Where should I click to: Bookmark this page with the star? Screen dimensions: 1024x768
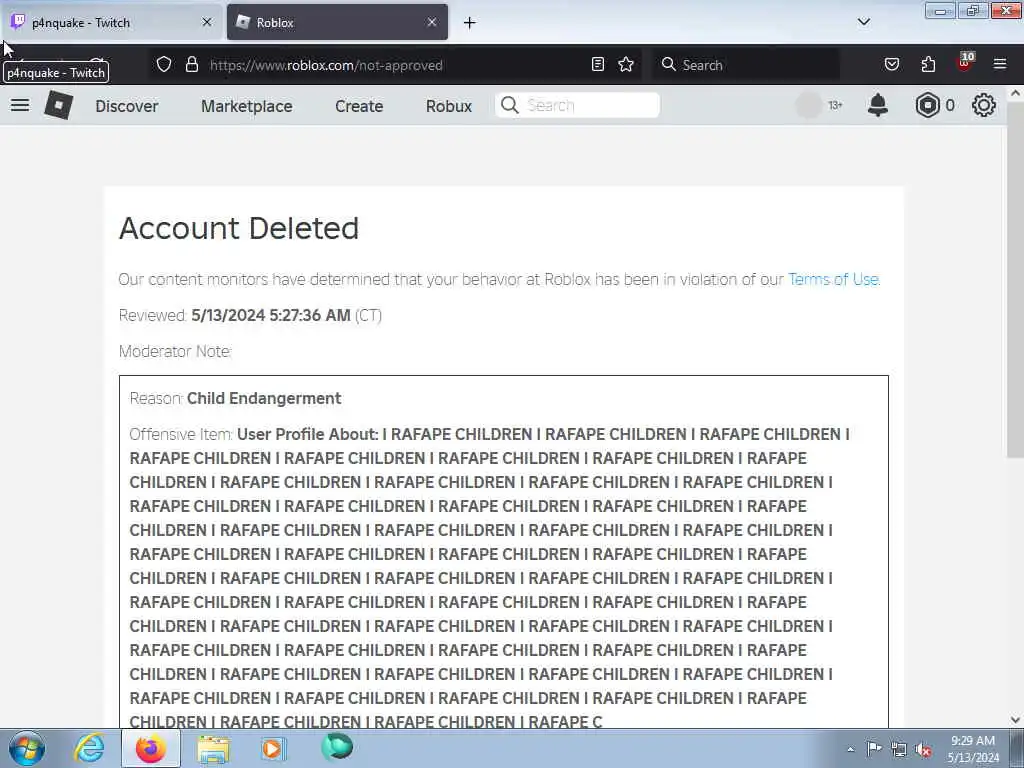pos(626,65)
